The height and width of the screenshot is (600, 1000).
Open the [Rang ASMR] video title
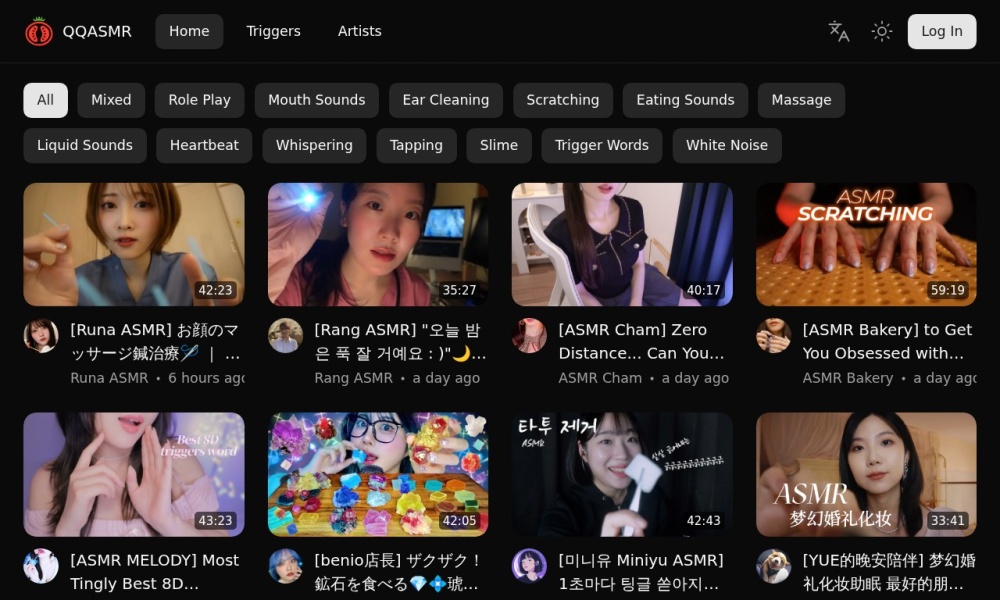[x=400, y=342]
